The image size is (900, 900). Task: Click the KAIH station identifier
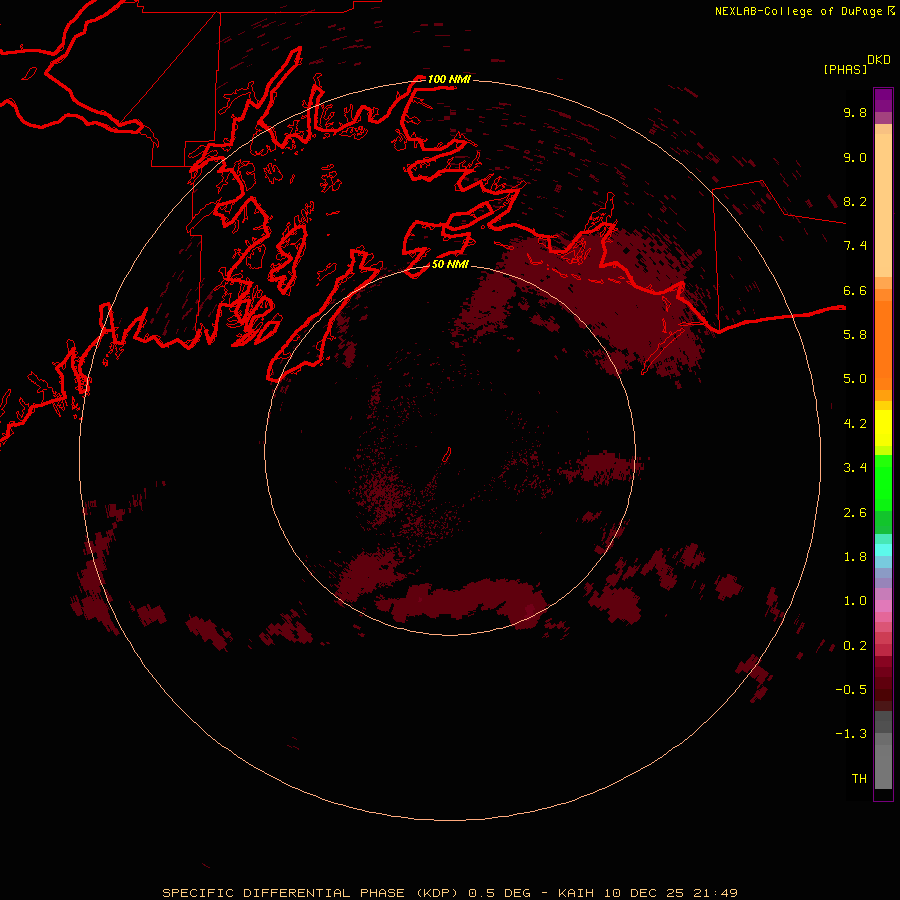tap(576, 893)
